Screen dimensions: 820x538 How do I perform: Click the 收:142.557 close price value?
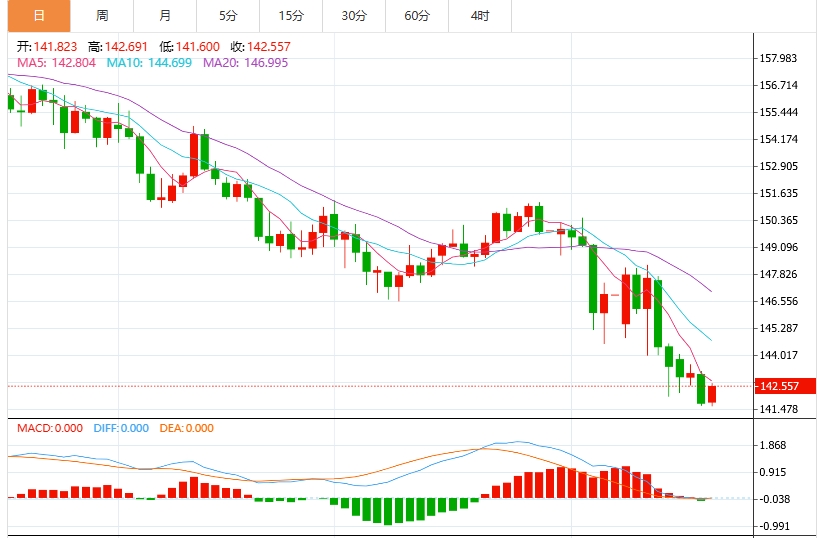pyautogui.click(x=260, y=47)
